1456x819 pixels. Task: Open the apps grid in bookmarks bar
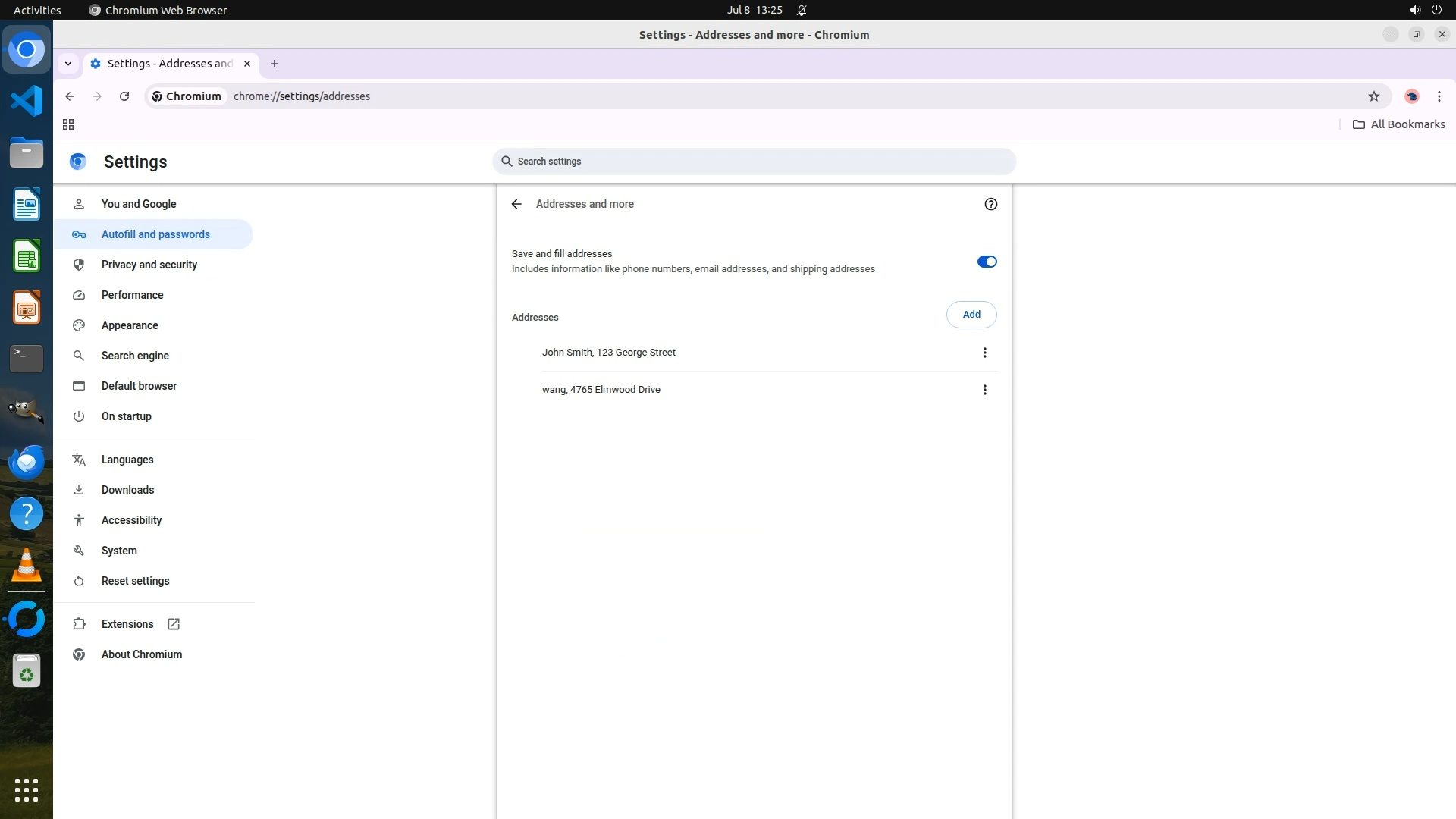point(68,124)
